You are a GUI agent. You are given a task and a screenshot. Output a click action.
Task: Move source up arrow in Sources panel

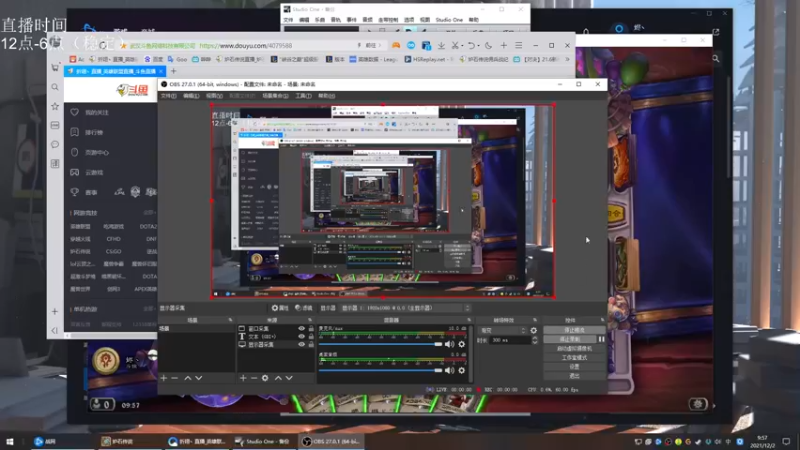[x=278, y=378]
